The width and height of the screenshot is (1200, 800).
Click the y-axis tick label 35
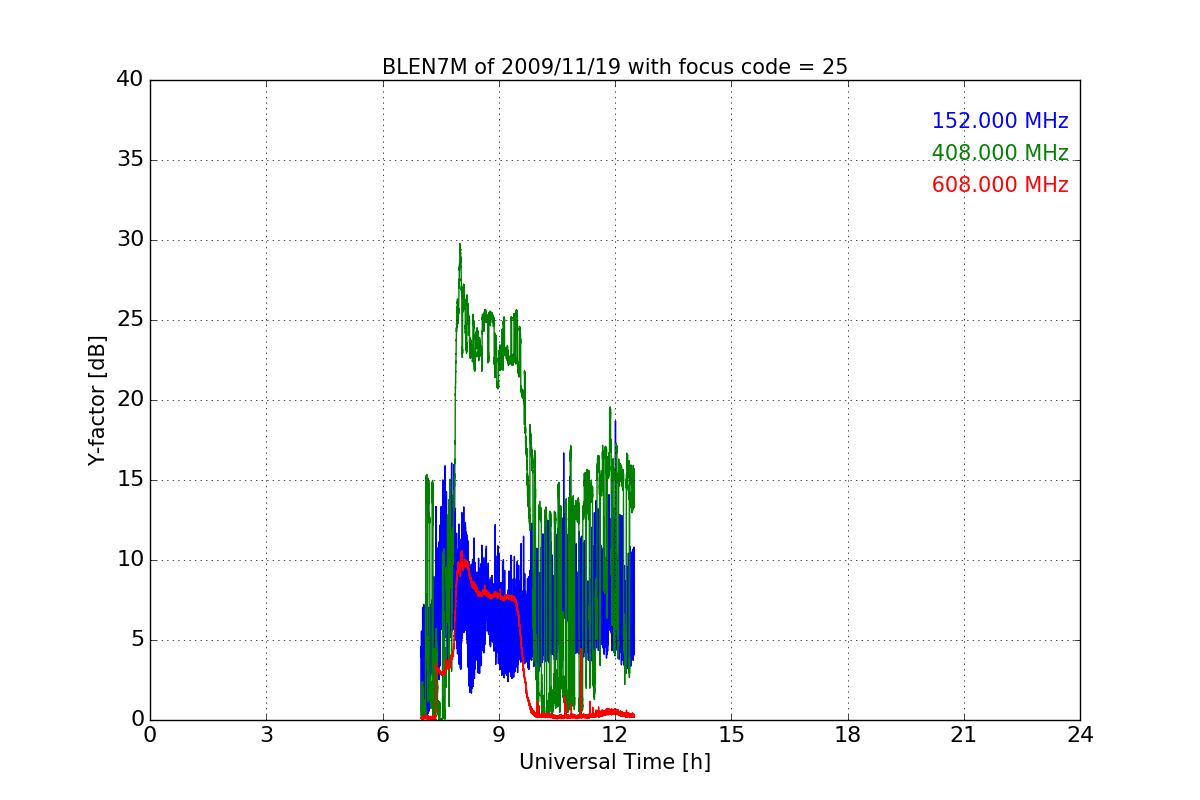[130, 160]
